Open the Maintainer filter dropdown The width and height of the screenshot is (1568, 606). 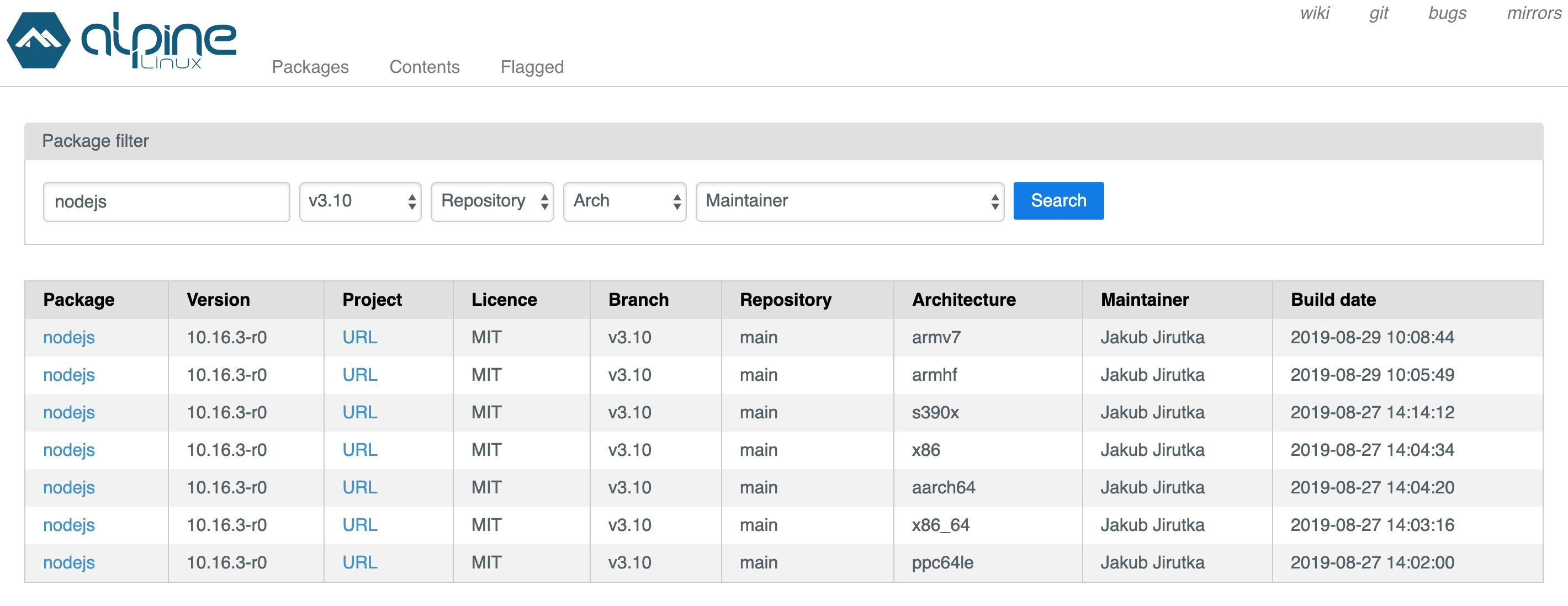click(849, 201)
